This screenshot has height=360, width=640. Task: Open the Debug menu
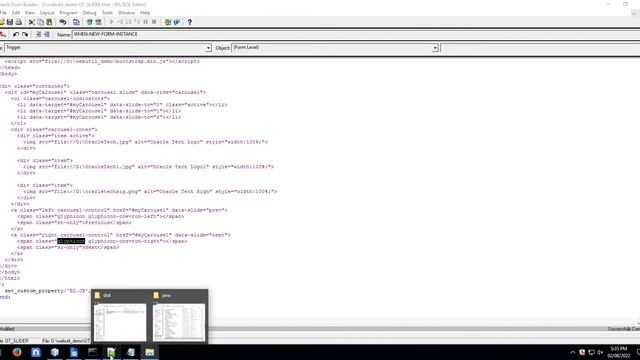tap(89, 13)
